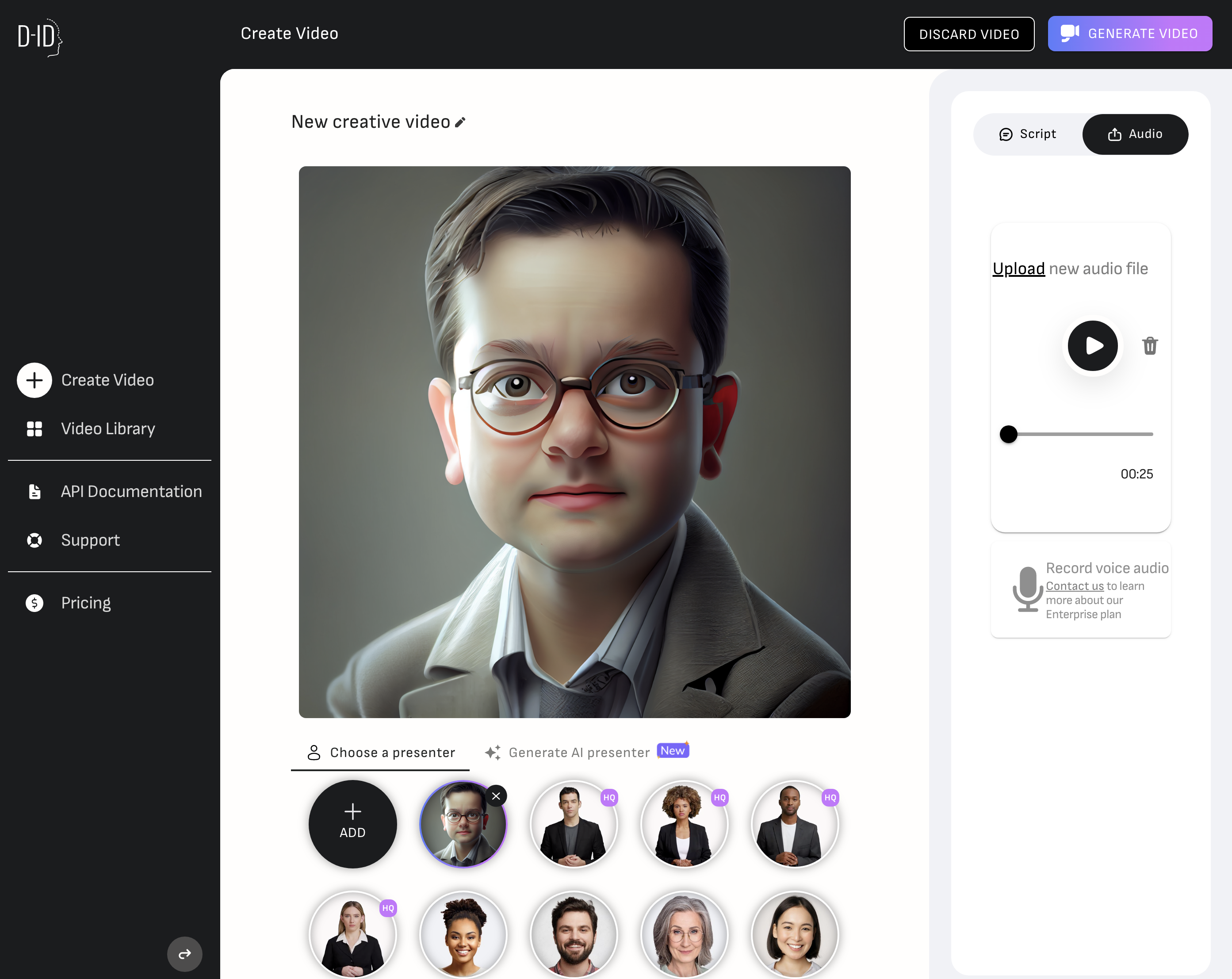Click the large presenter preview image
Screen dimensions: 1232x979
(574, 442)
